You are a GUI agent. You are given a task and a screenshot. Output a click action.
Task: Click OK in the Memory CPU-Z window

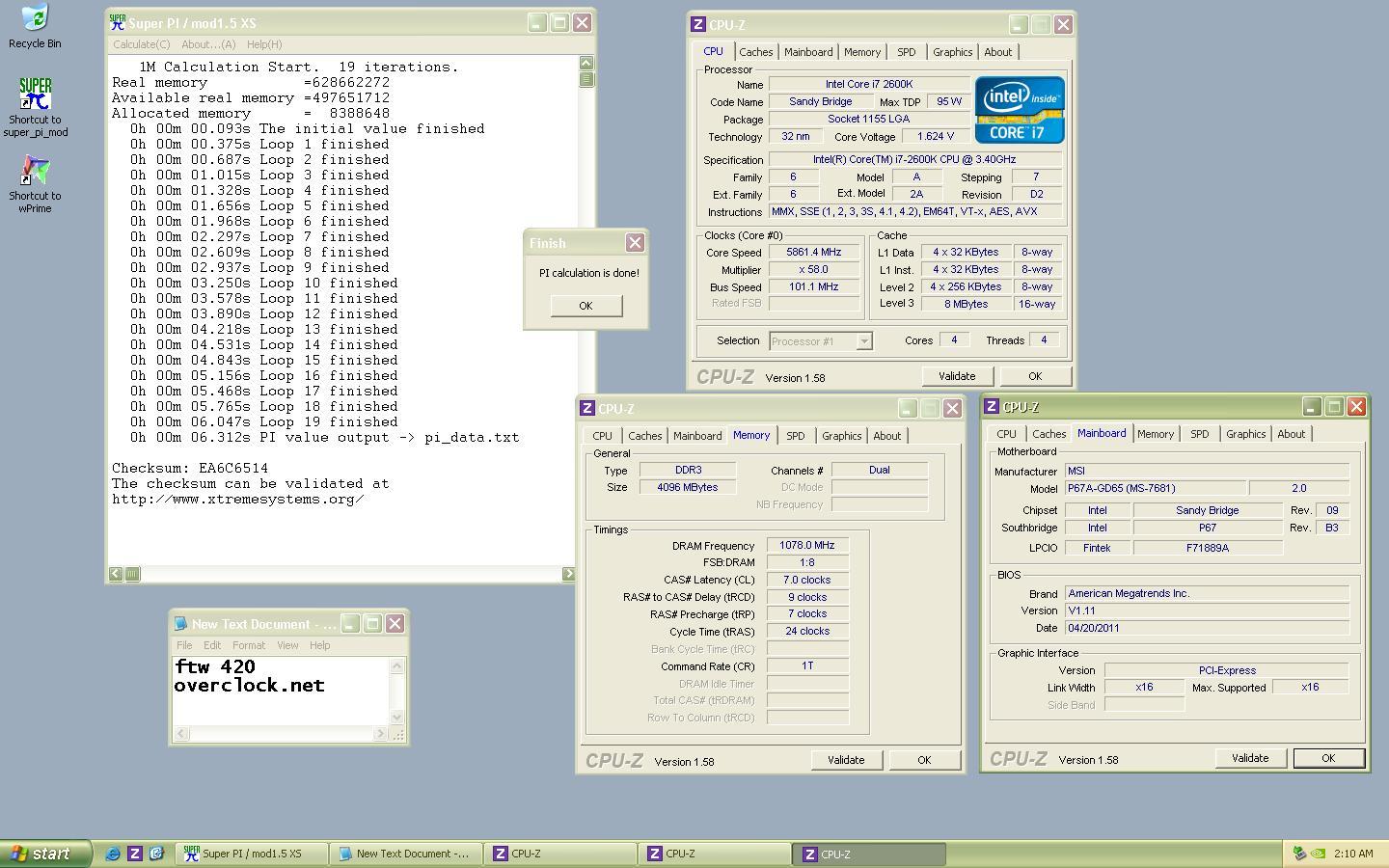[924, 760]
